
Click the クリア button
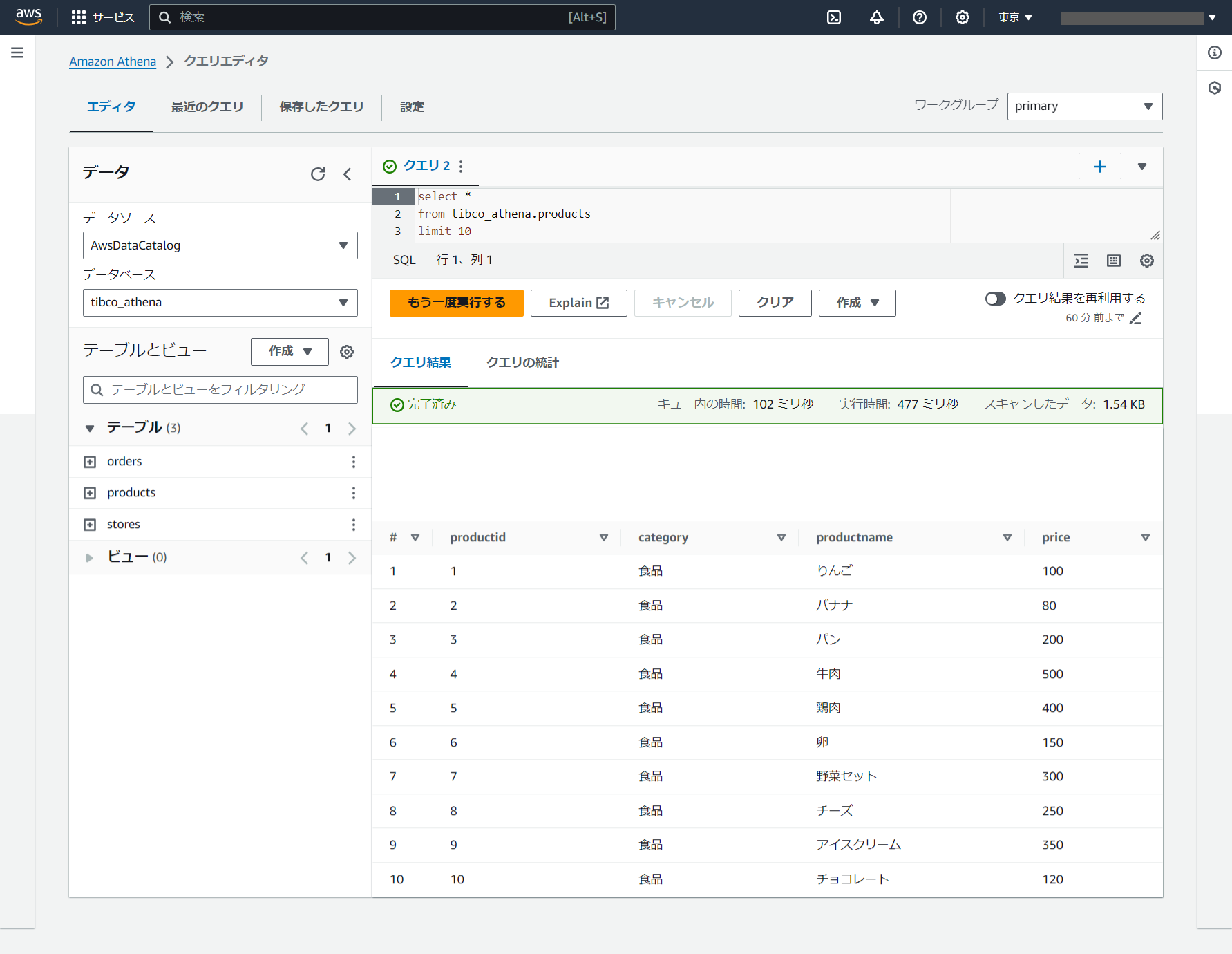point(775,303)
